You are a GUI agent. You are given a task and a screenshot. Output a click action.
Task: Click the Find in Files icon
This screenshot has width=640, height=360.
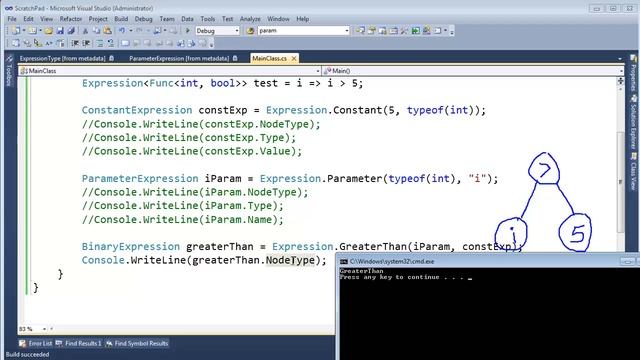coord(250,31)
